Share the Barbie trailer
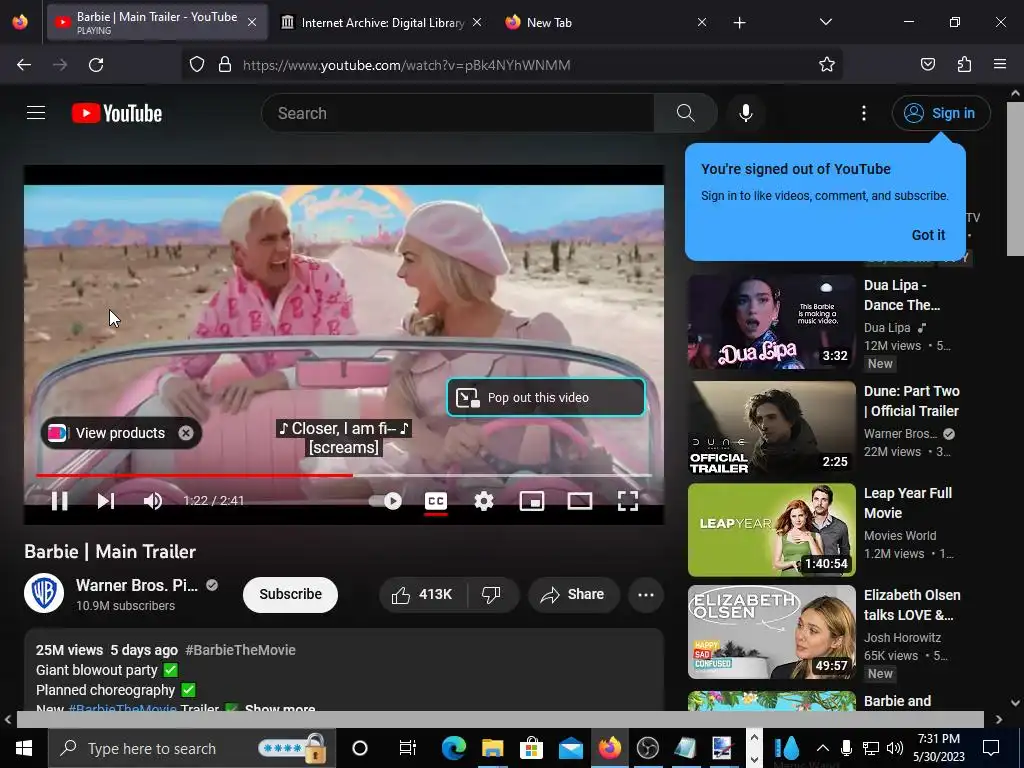The height and width of the screenshot is (768, 1024). tap(573, 594)
